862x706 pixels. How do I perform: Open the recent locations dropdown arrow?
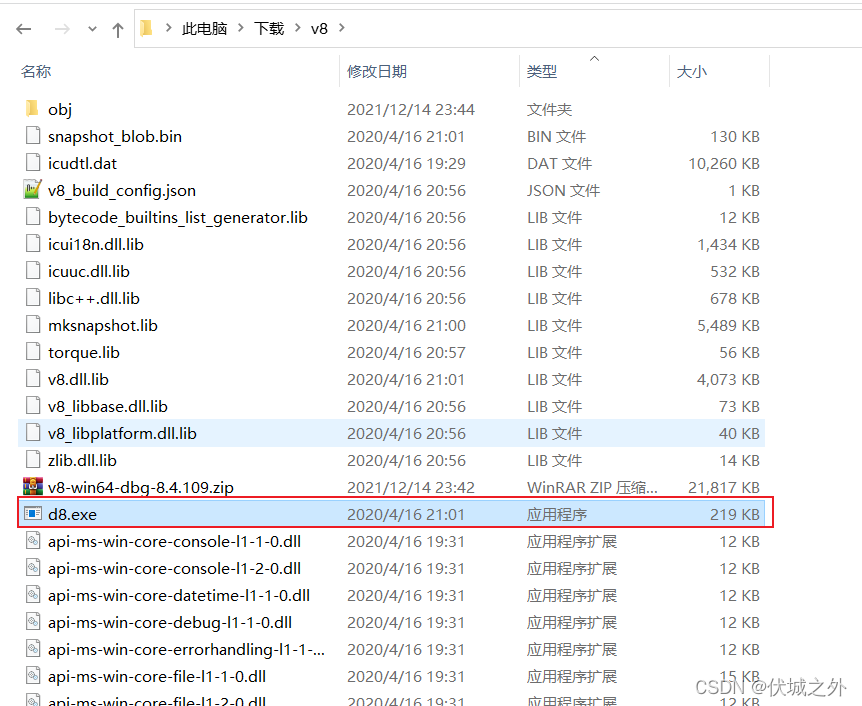(92, 29)
